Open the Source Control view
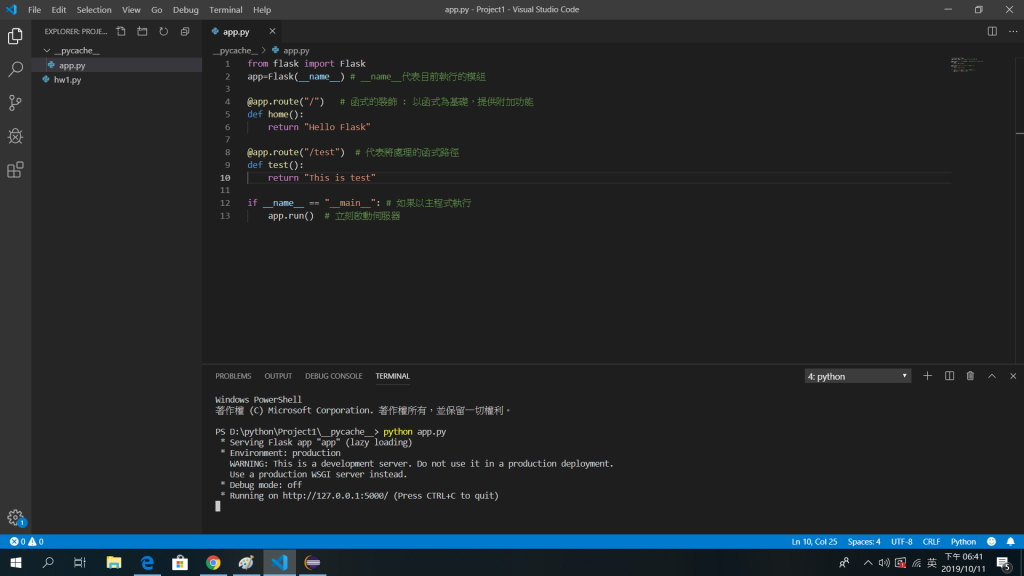Image resolution: width=1024 pixels, height=576 pixels. pos(15,103)
